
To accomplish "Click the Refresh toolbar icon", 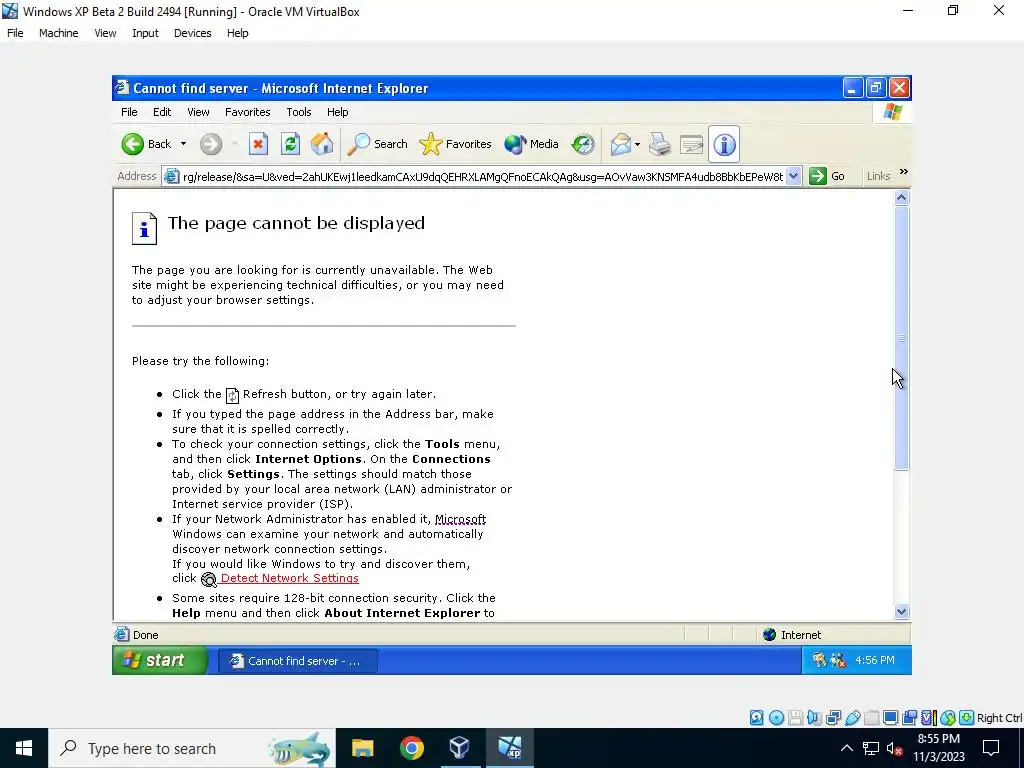I will (x=291, y=144).
